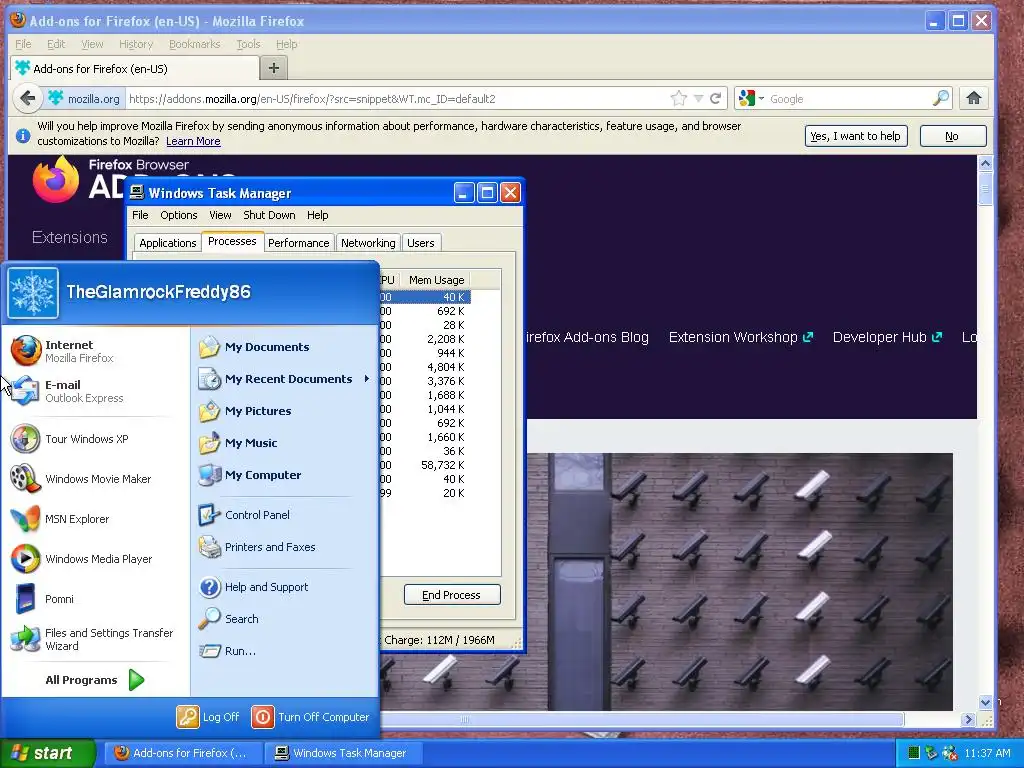Click the Windows Start button

pyautogui.click(x=47, y=753)
